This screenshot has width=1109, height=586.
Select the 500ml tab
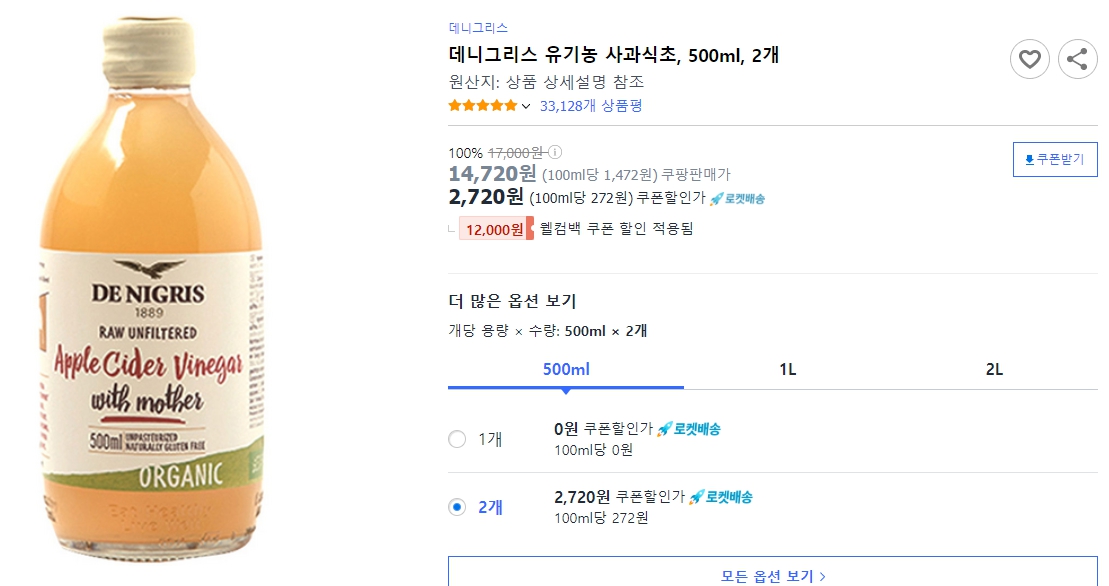562,369
